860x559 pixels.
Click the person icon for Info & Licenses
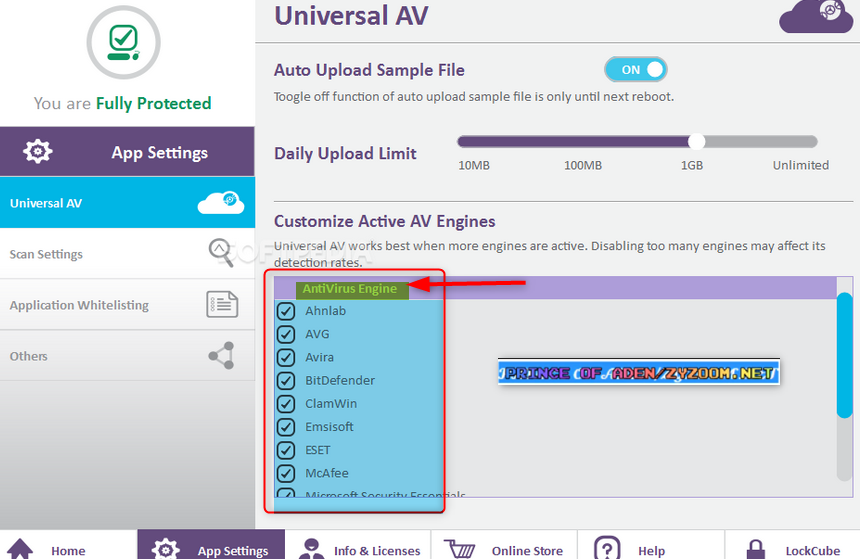click(x=312, y=549)
